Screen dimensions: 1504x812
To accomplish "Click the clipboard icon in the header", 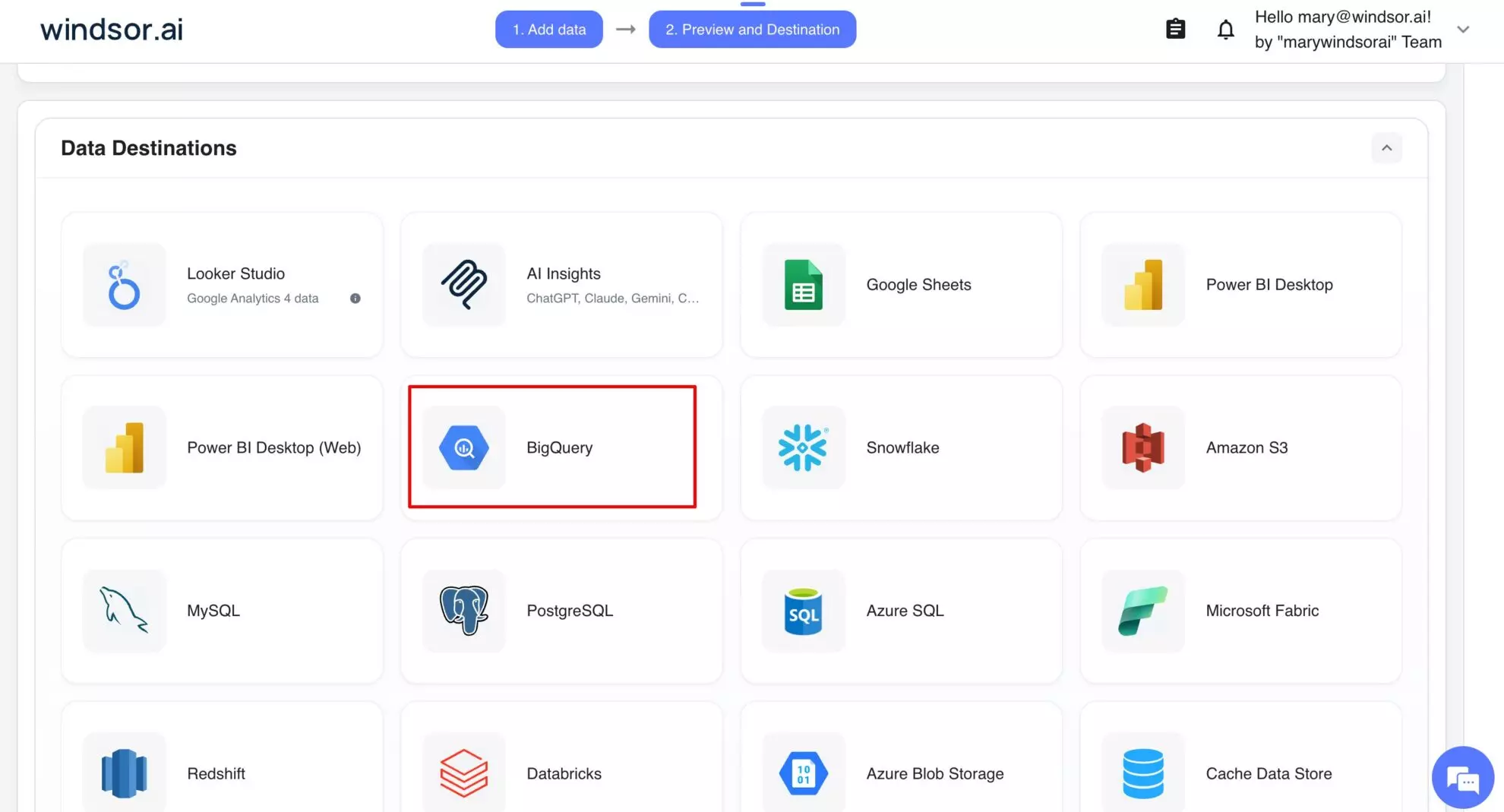I will pyautogui.click(x=1175, y=28).
